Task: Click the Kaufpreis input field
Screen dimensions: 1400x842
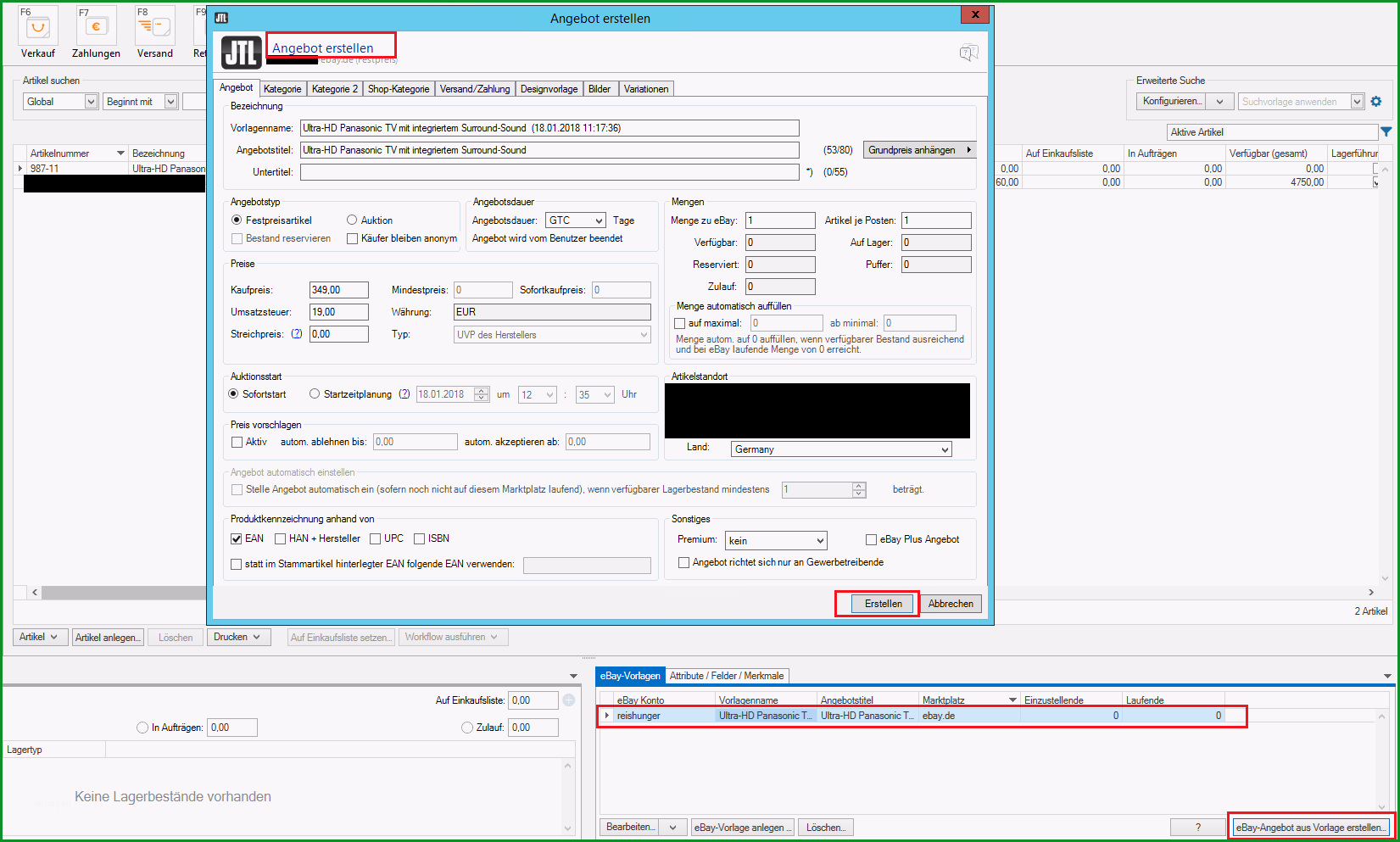Action: click(339, 290)
